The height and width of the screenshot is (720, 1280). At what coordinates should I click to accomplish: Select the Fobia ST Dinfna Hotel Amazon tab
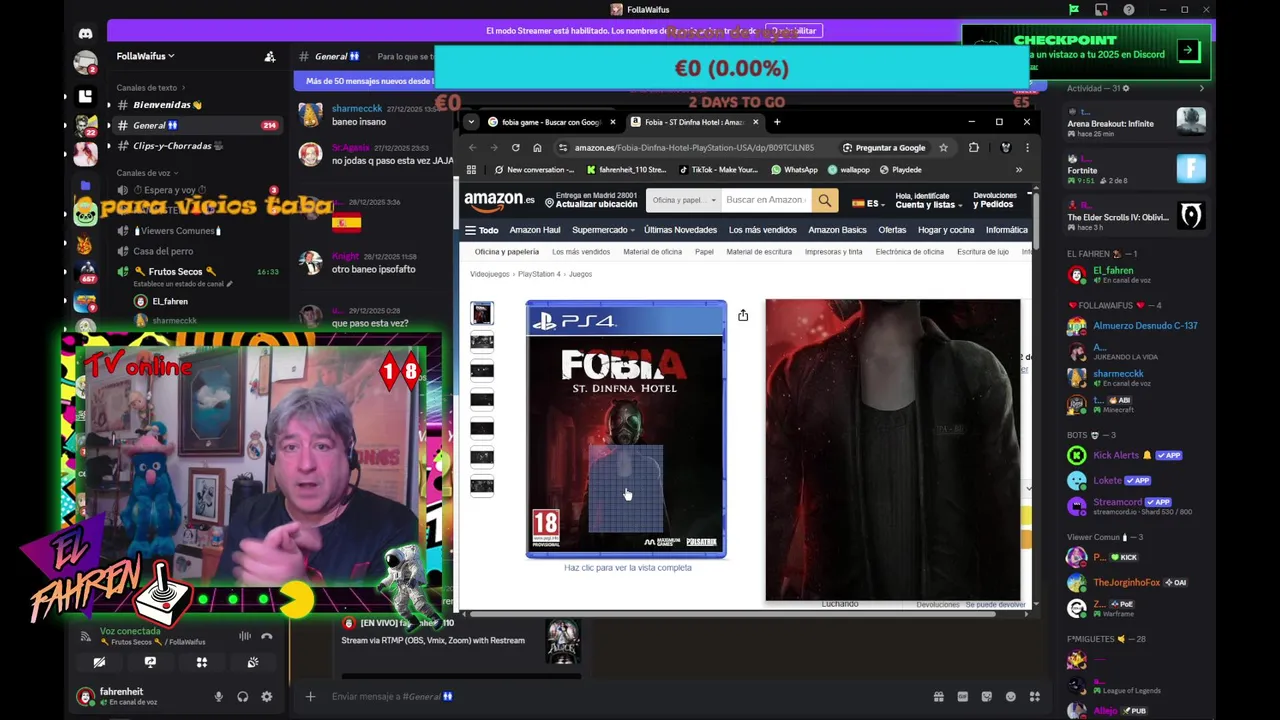point(694,122)
